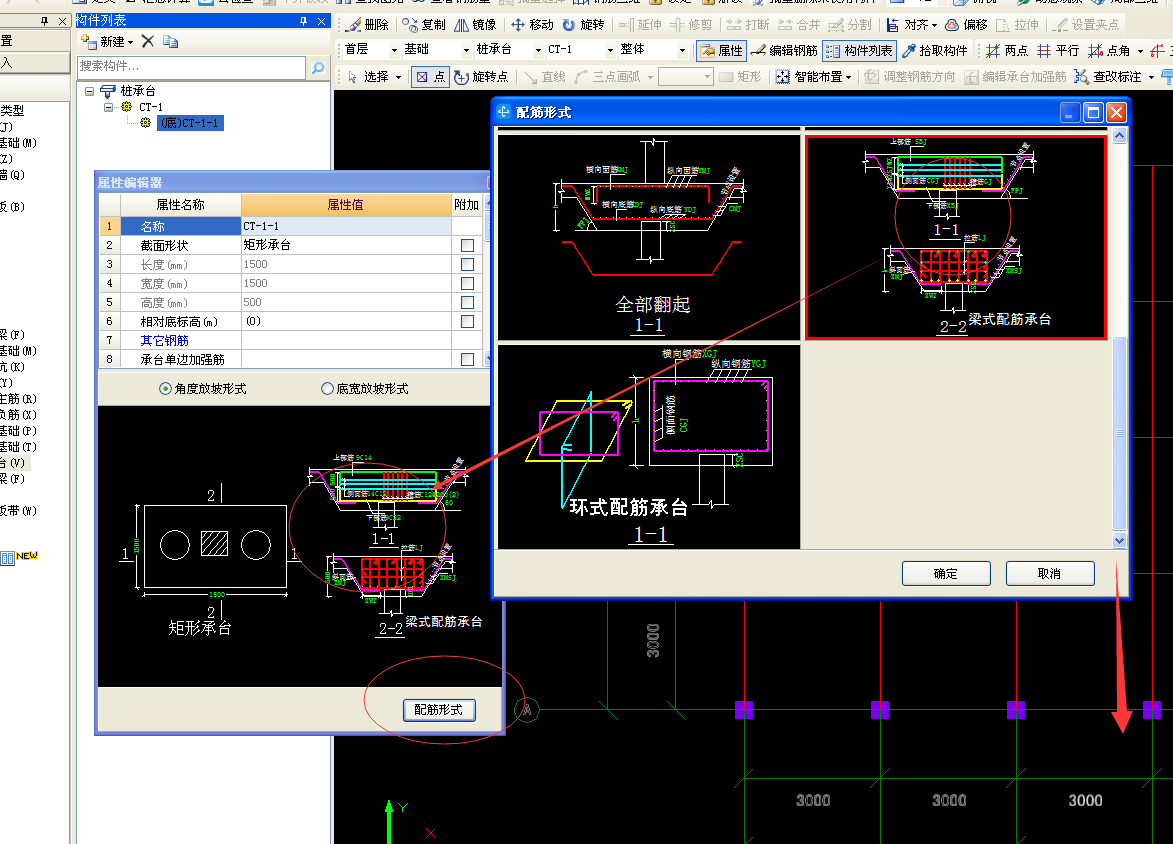
Task: Select the 底宽放坡形式 radio button
Action: pyautogui.click(x=327, y=388)
